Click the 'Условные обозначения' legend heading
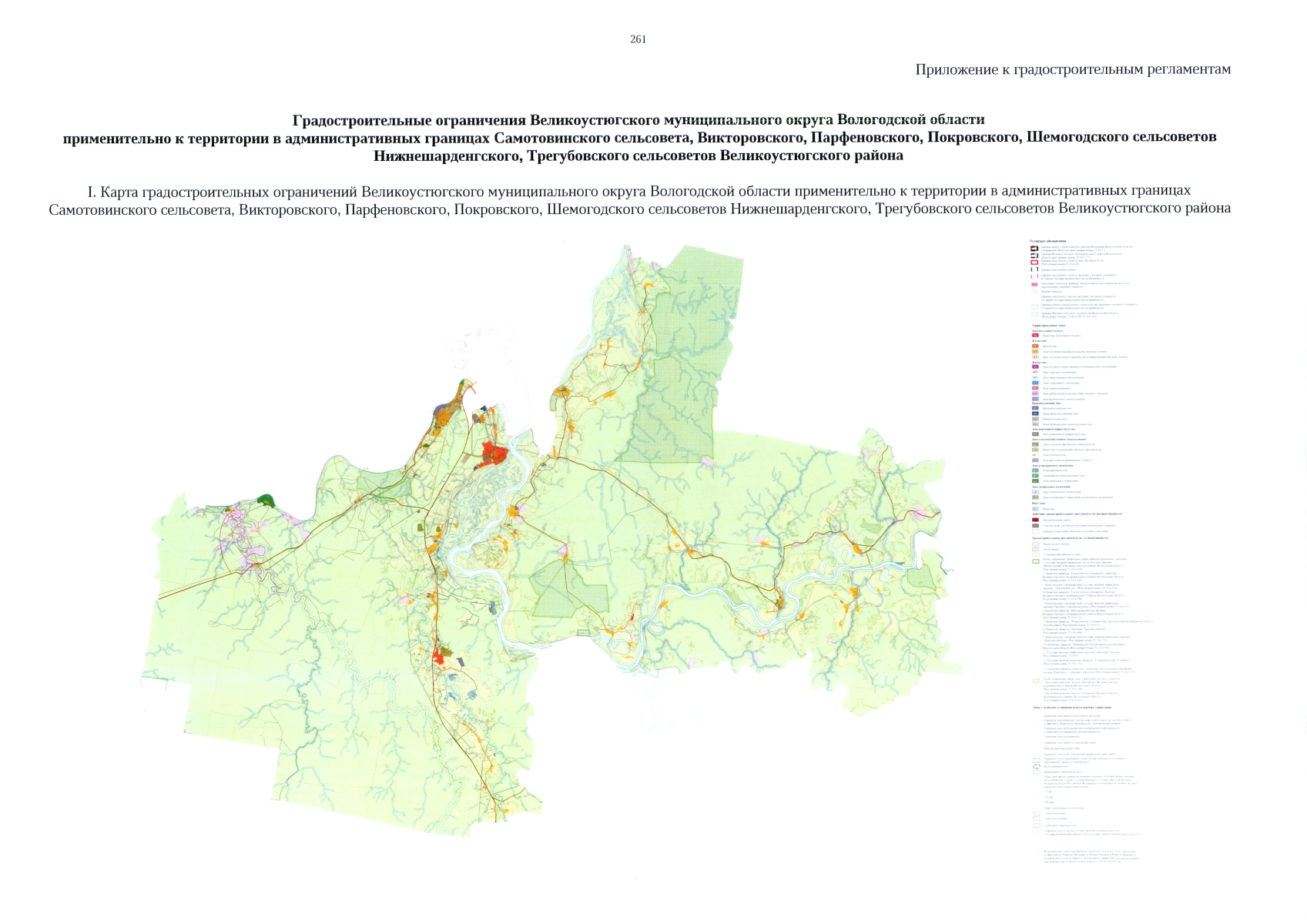1307x924 pixels. pyautogui.click(x=1047, y=241)
